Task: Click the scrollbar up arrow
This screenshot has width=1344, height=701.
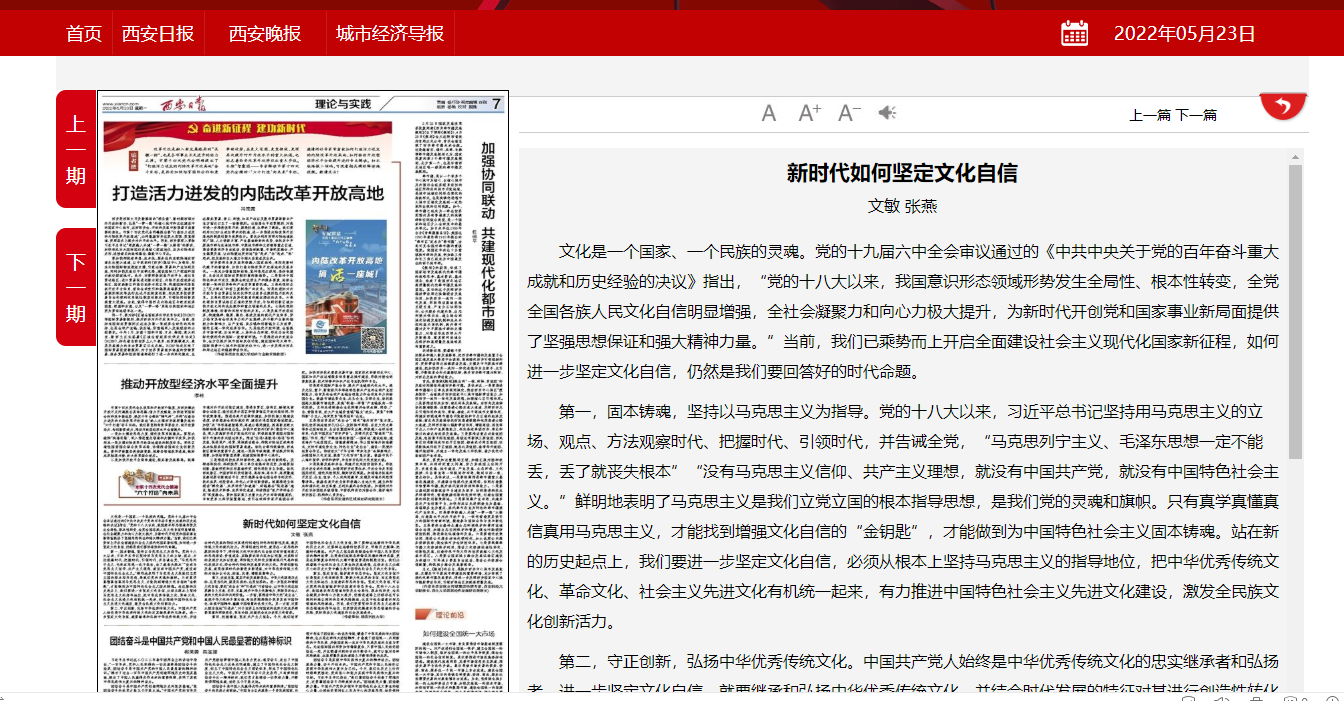Action: point(1296,157)
